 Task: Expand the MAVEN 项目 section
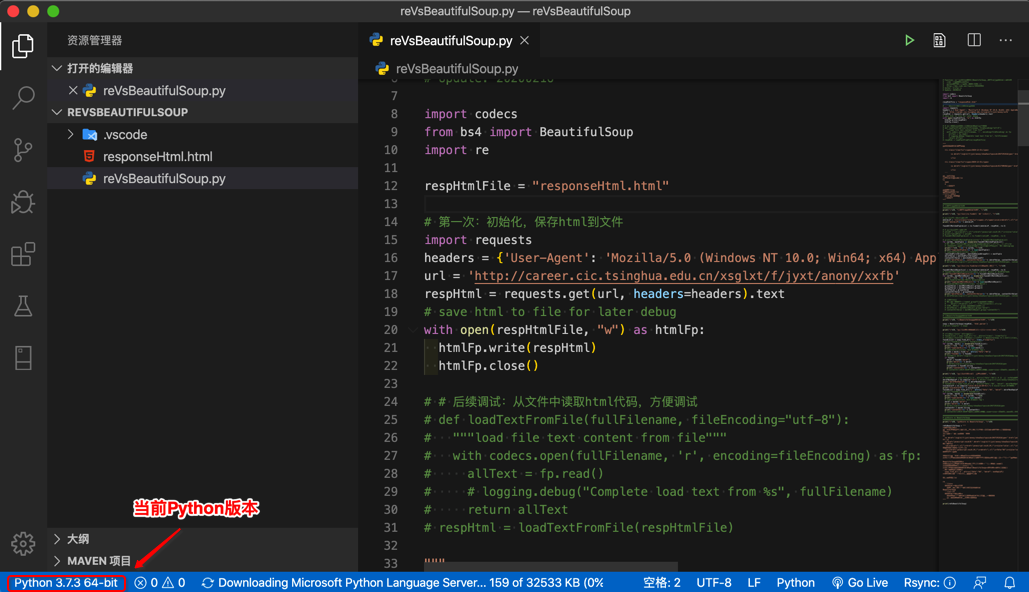pos(57,561)
